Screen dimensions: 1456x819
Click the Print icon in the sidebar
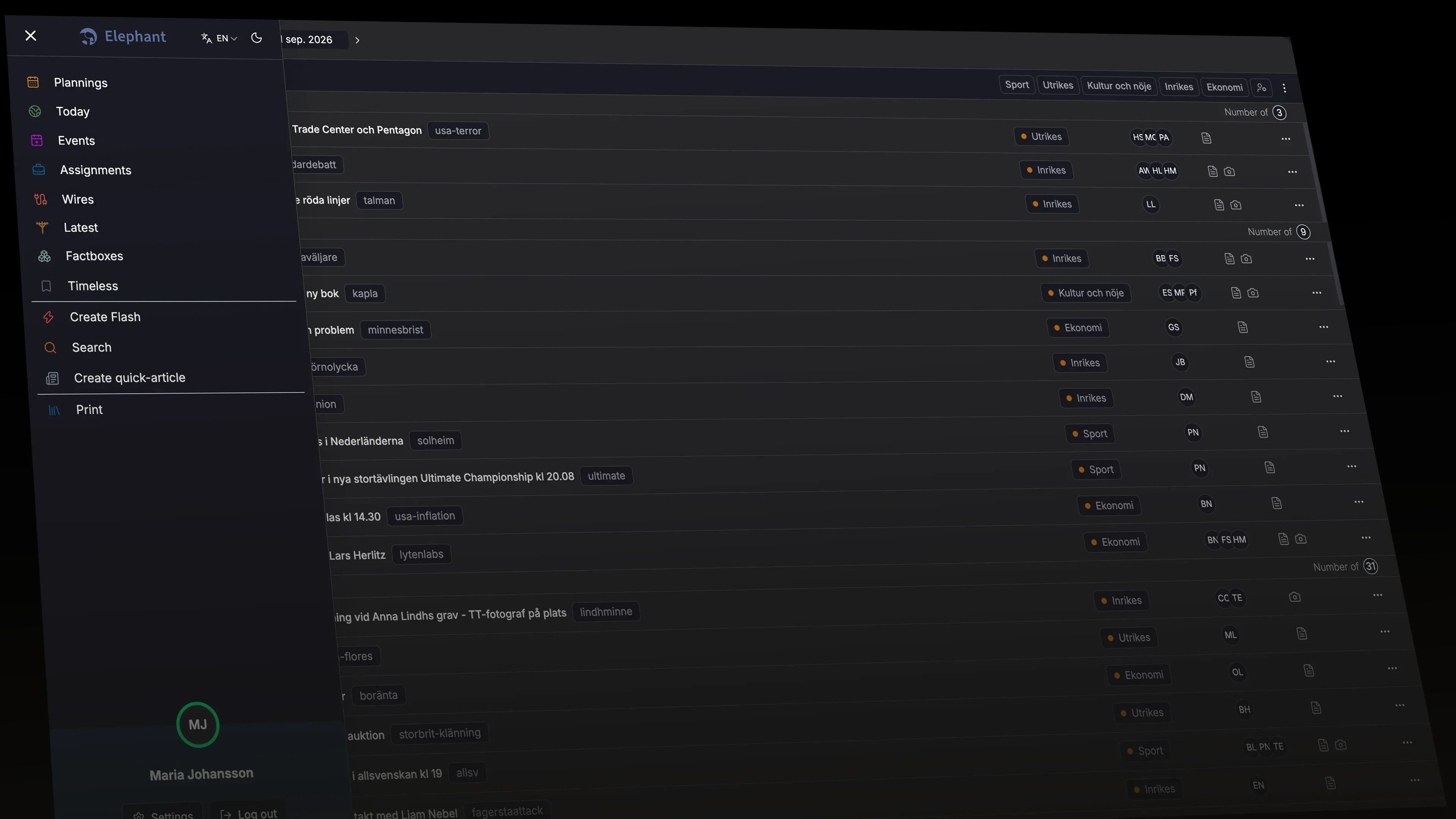(54, 410)
